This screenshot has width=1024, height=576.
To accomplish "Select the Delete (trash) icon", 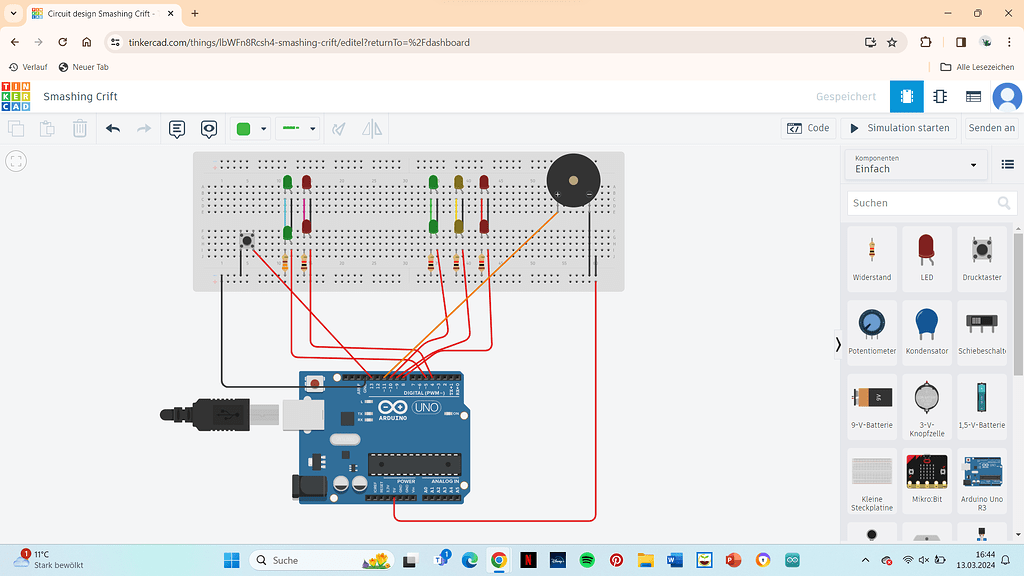I will [x=79, y=128].
